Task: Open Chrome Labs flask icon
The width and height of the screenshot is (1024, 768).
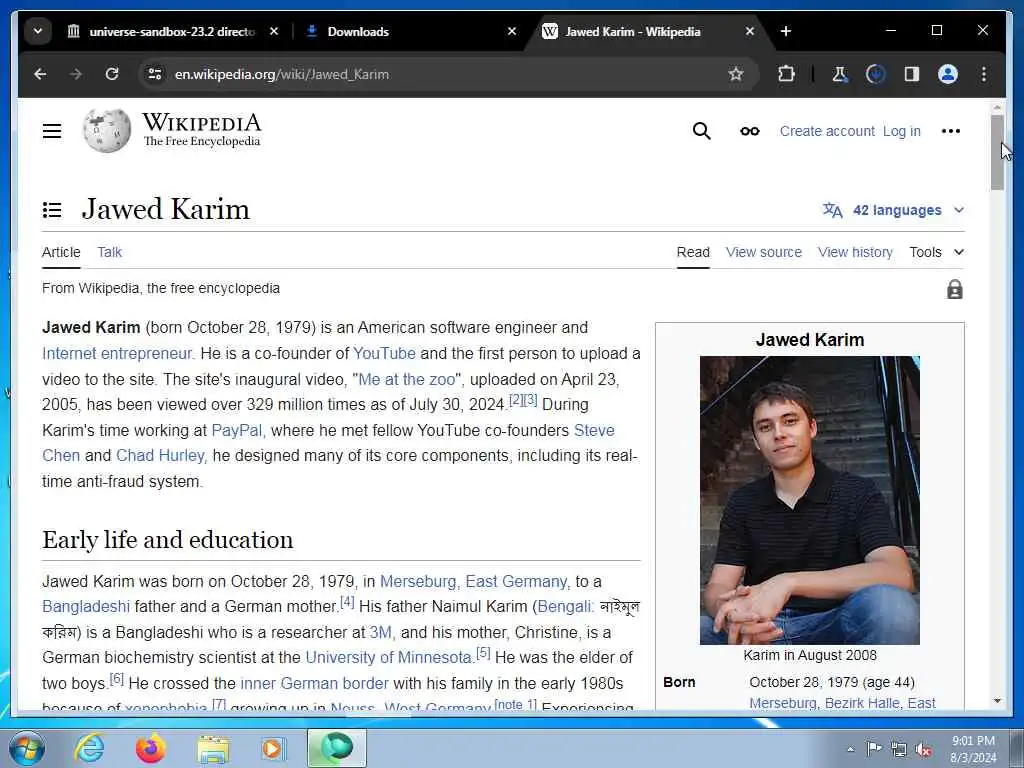Action: click(x=839, y=74)
